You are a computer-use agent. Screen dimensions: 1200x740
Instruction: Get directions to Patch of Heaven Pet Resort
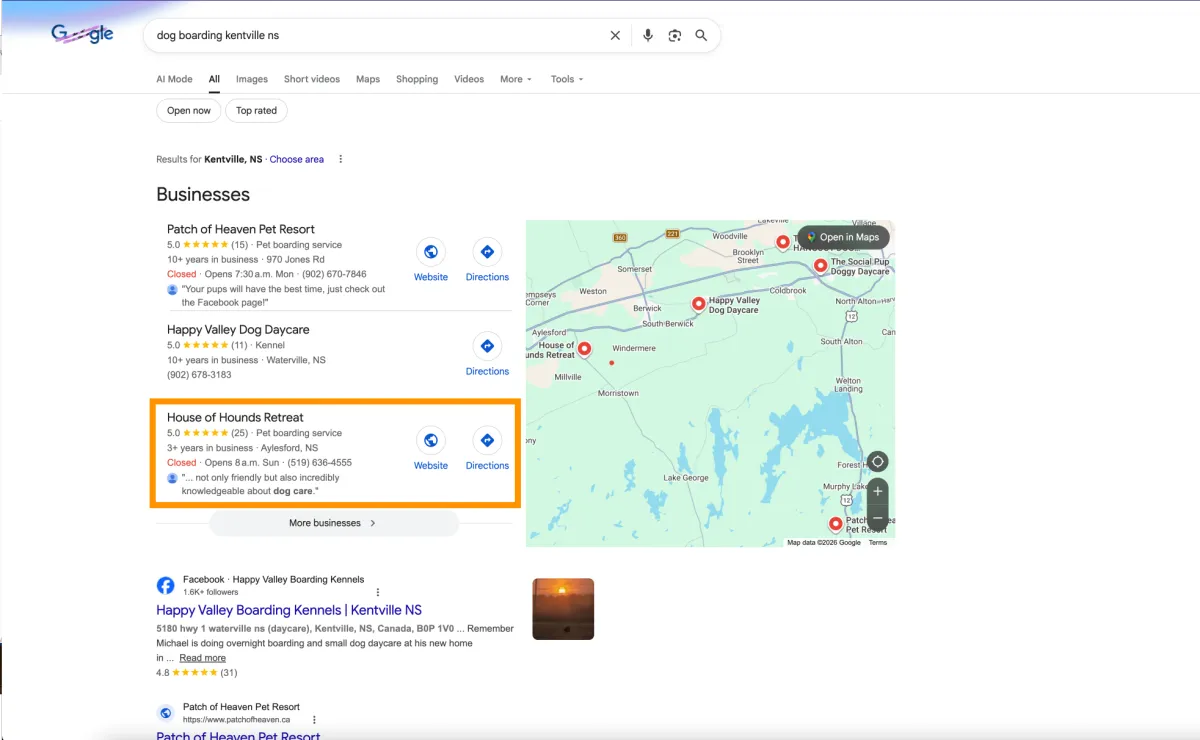coord(487,252)
